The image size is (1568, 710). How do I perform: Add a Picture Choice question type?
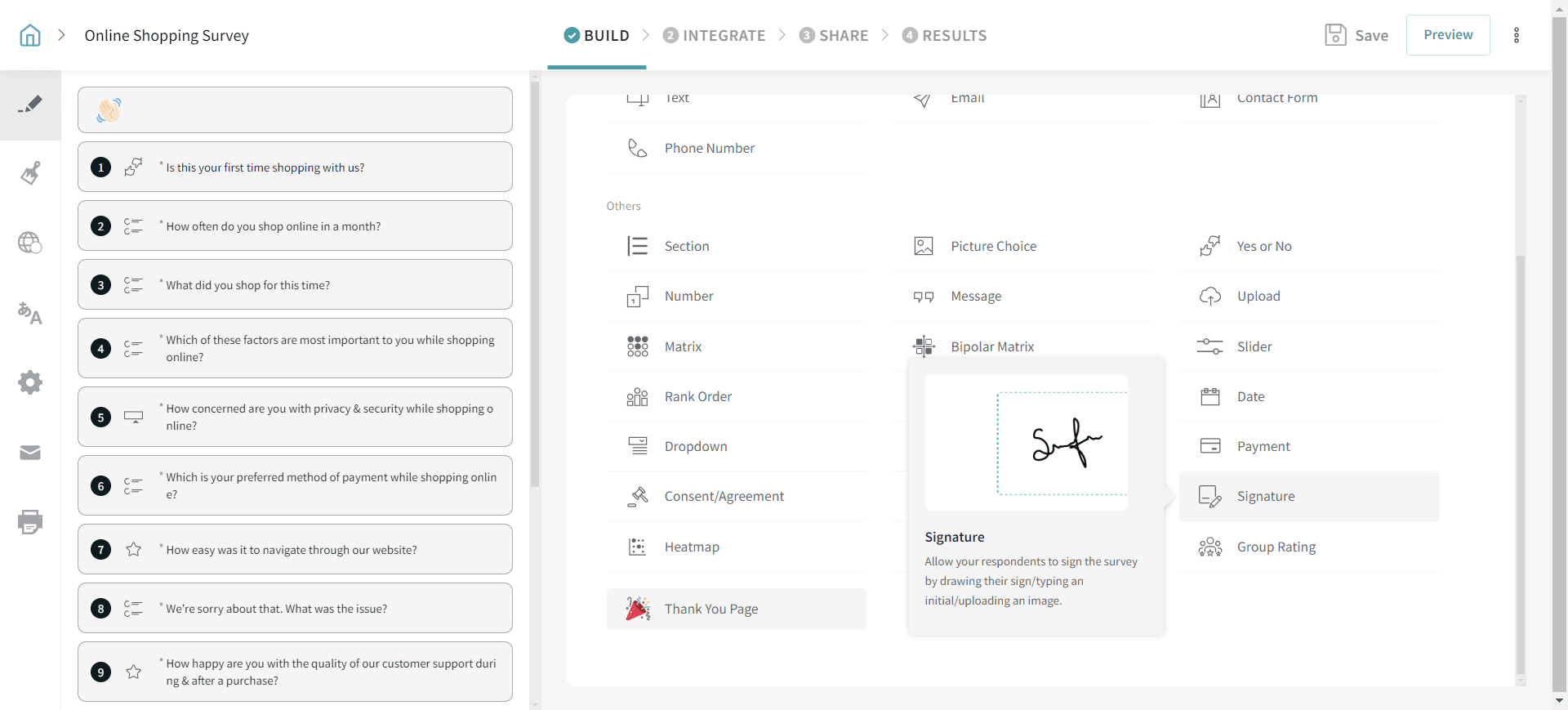(x=993, y=246)
